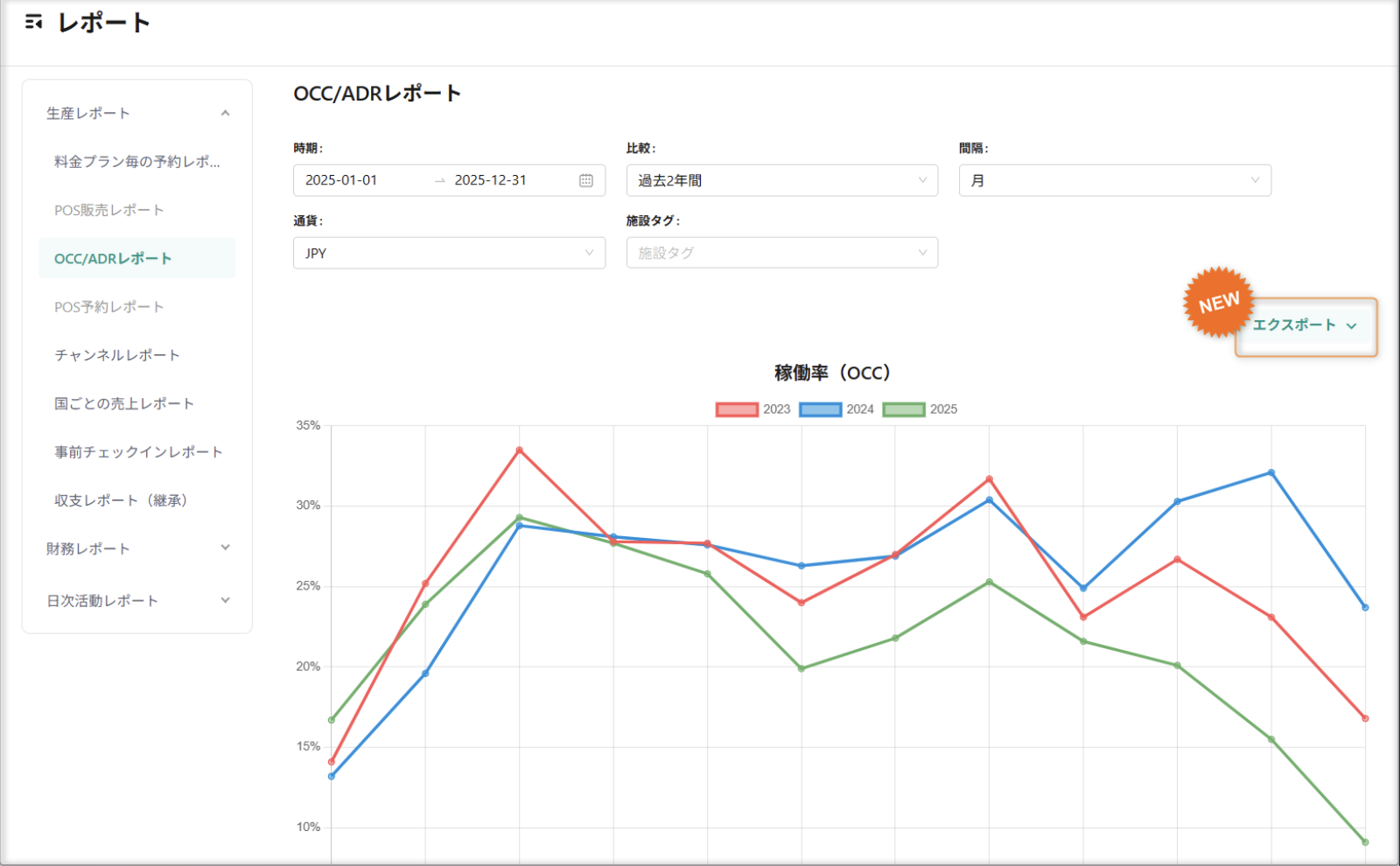This screenshot has width=1400, height=866.
Task: Open the calendar icon in the date field
Action: [x=587, y=180]
